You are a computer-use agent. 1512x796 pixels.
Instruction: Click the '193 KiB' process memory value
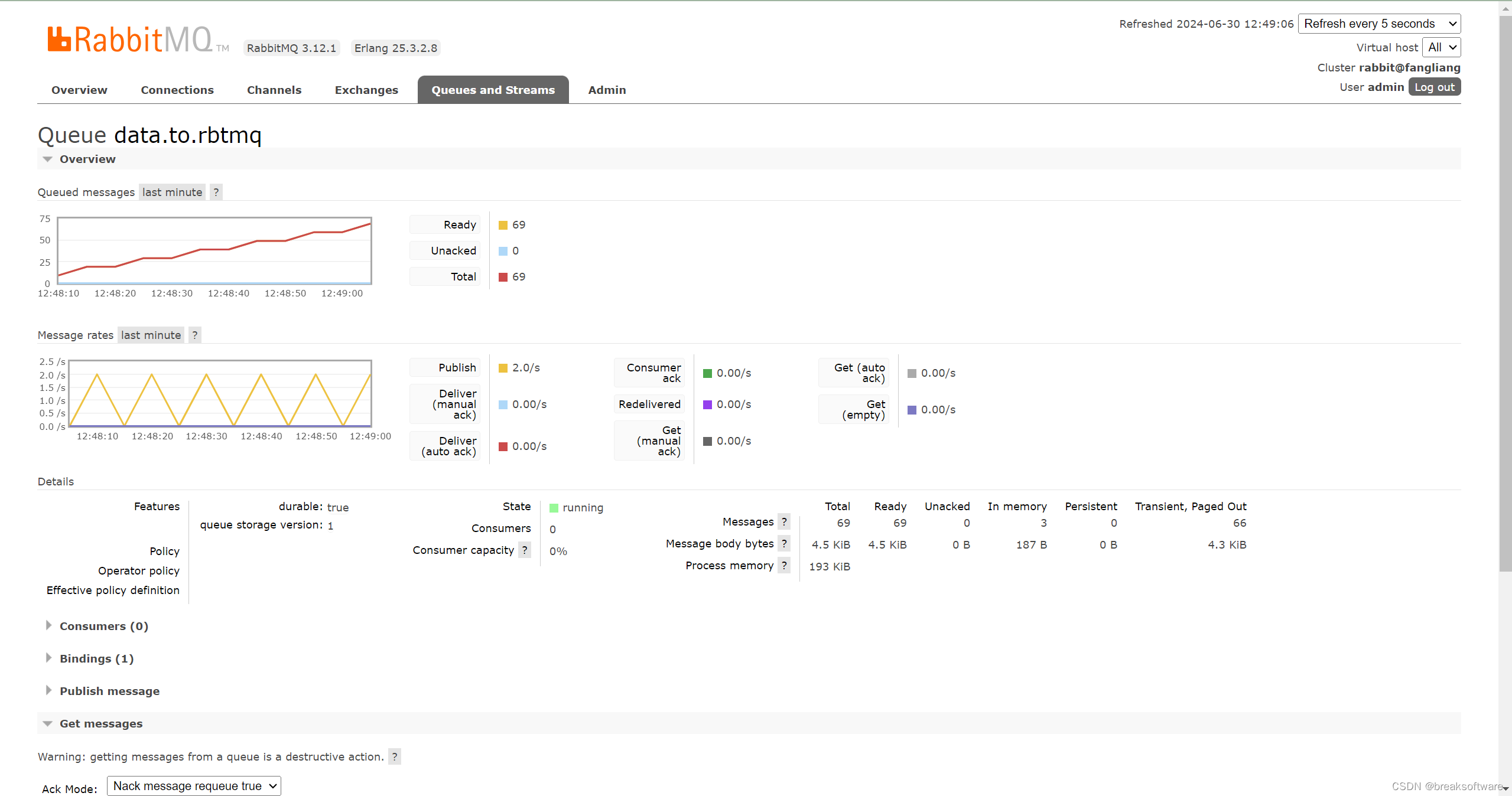pos(830,566)
